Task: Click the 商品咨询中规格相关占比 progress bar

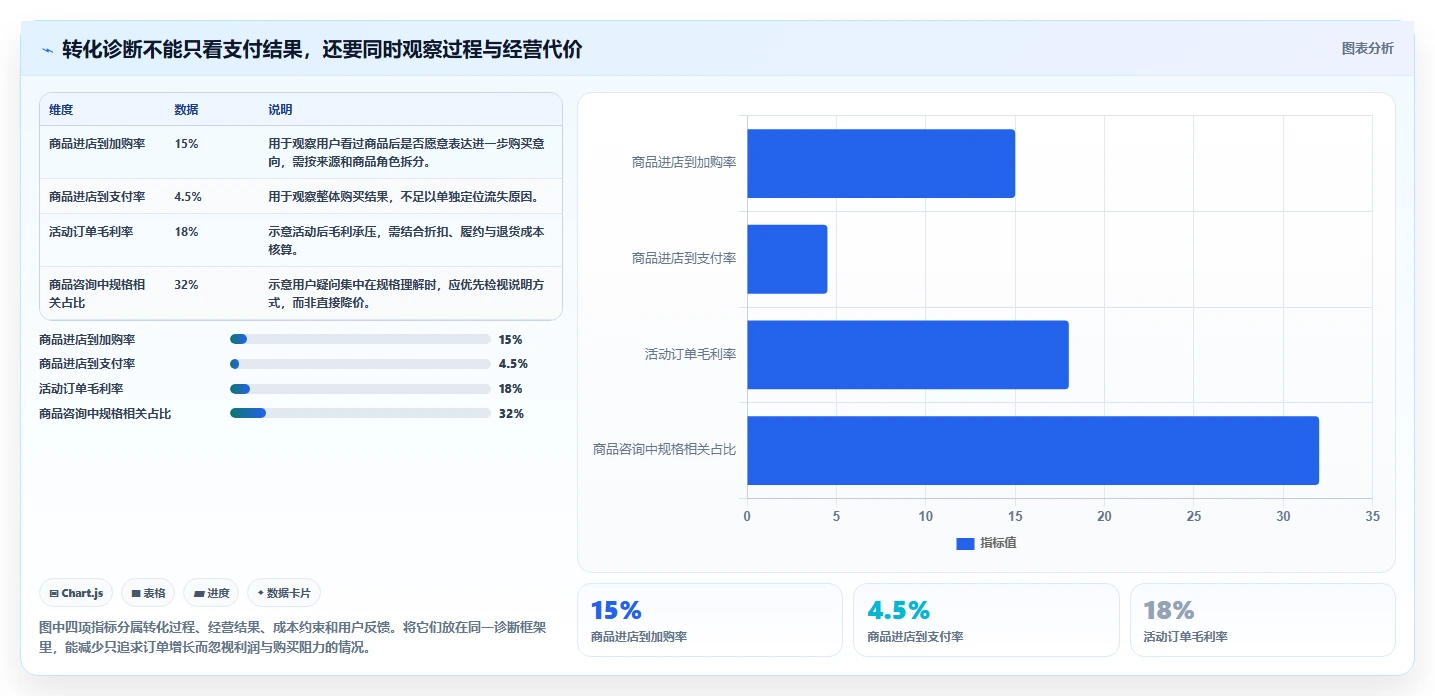Action: (x=360, y=413)
